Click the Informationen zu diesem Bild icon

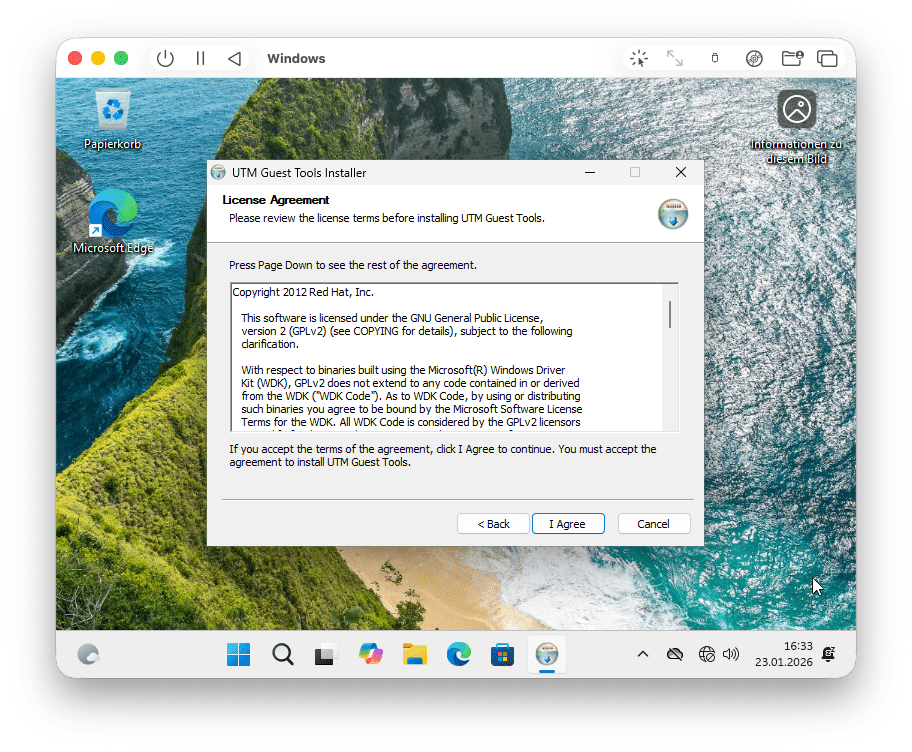point(797,111)
